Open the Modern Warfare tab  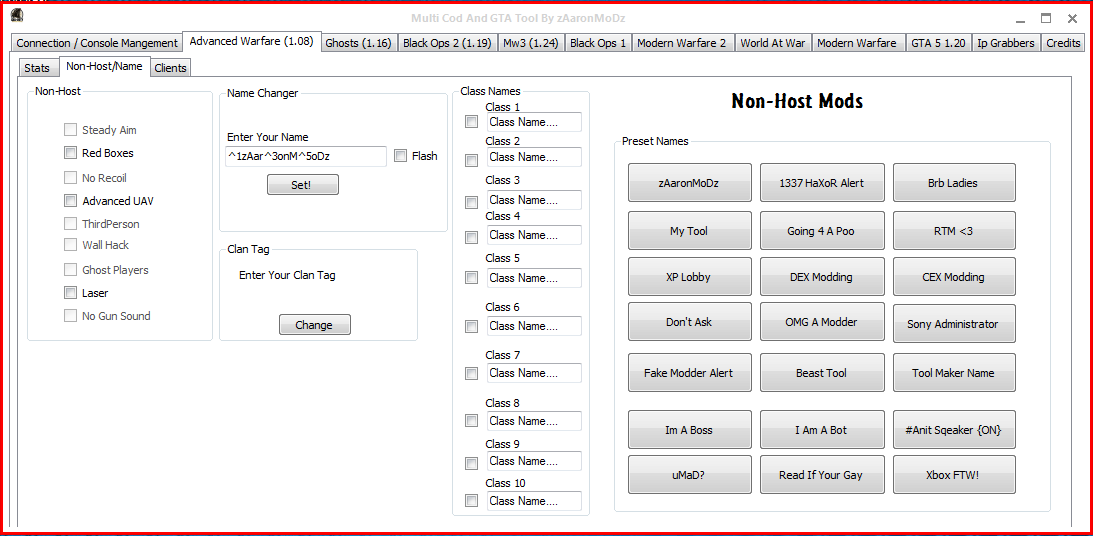coord(857,43)
